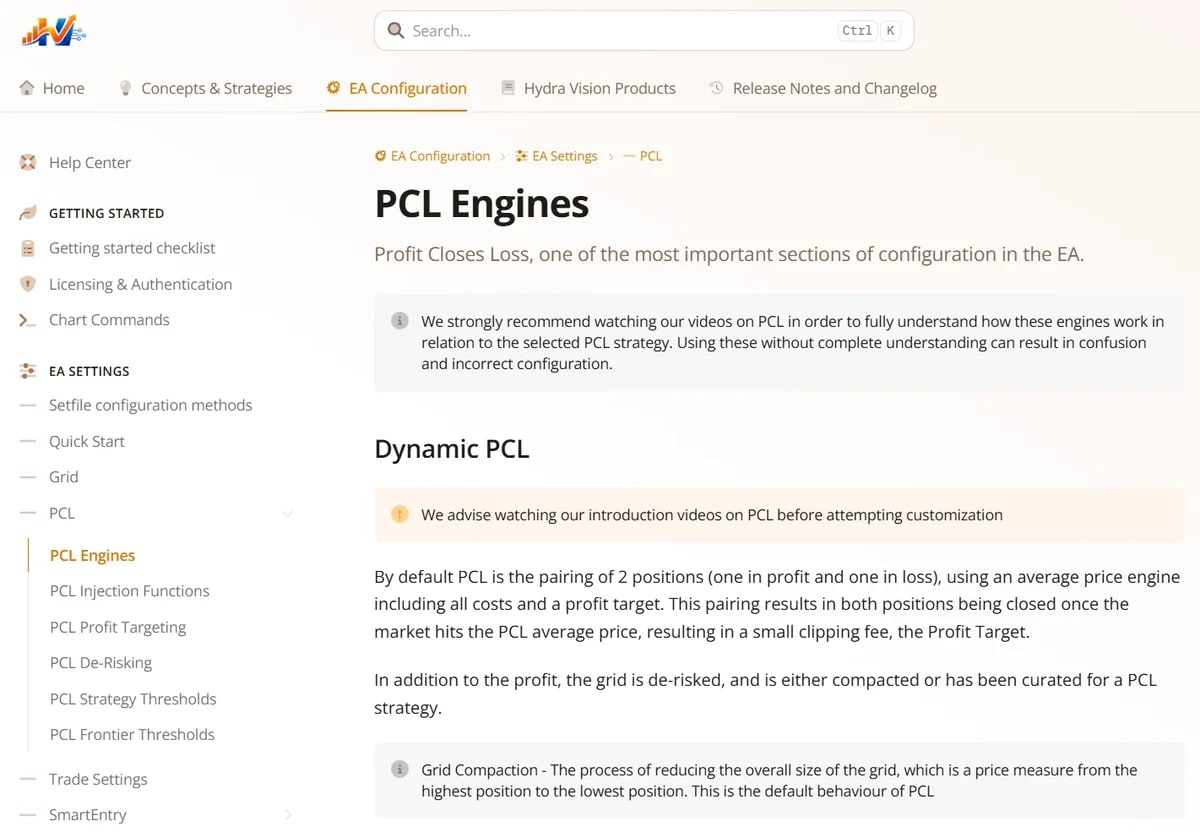The height and width of the screenshot is (832, 1200).
Task: Open Getting started checklist page
Action: click(x=132, y=248)
